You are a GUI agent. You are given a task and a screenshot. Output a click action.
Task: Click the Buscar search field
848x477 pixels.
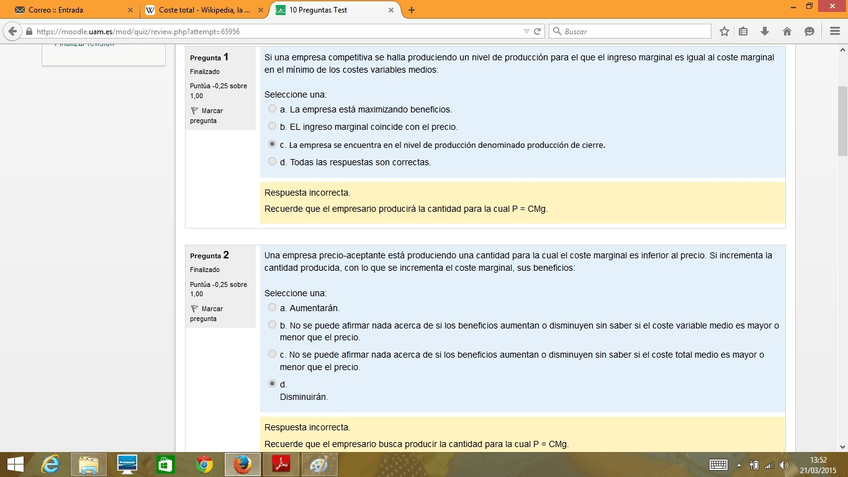click(x=630, y=31)
